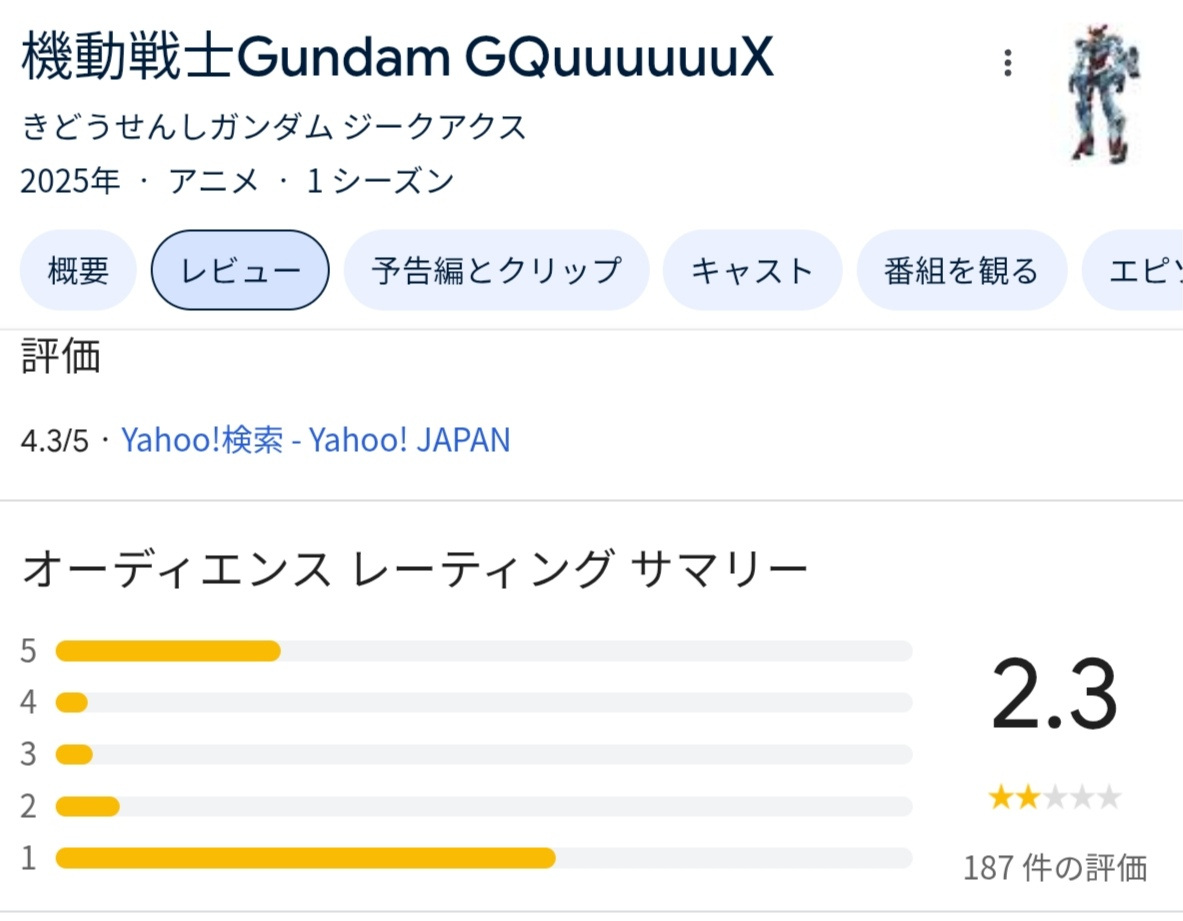
Task: Click the 187 件の評価 count text
Action: pyautogui.click(x=1055, y=867)
